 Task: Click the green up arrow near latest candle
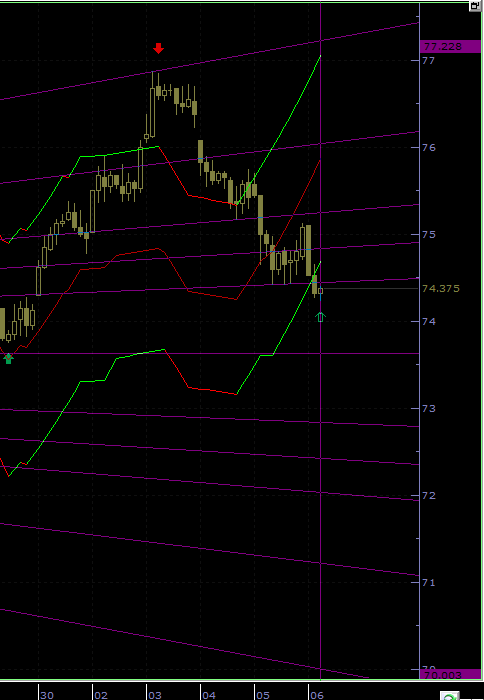(x=321, y=317)
